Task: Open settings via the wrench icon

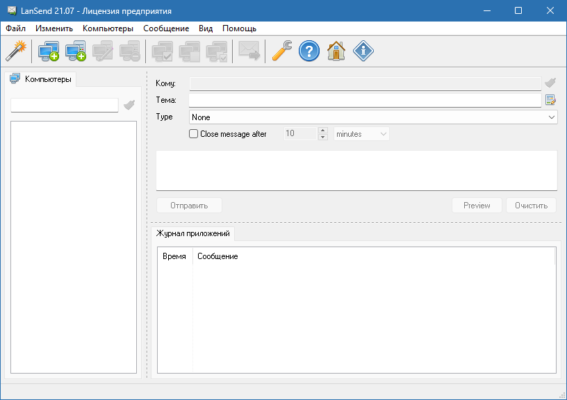Action: tap(282, 51)
